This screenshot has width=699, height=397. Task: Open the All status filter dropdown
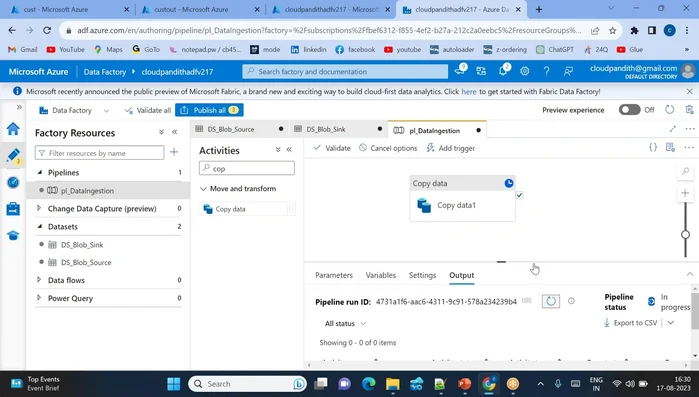(x=345, y=323)
